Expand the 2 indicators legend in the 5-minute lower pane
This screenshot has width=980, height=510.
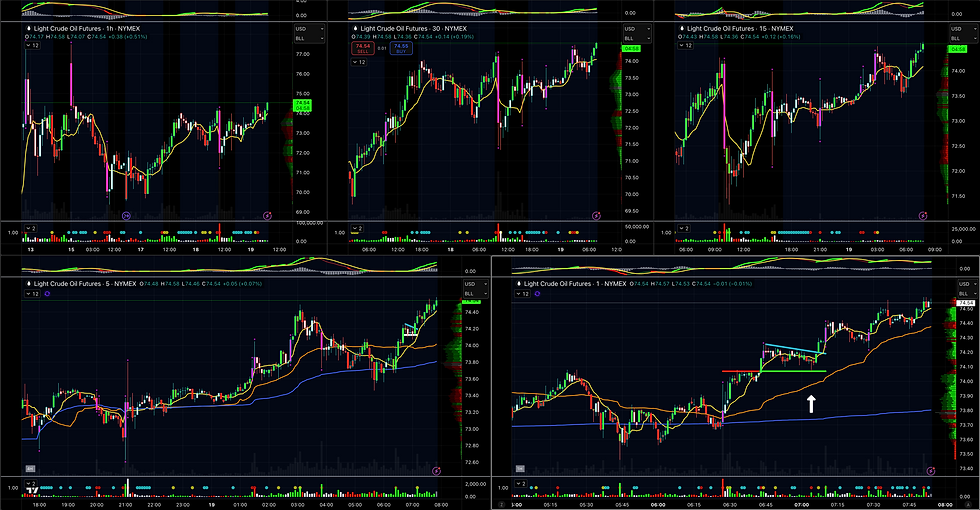click(31, 483)
